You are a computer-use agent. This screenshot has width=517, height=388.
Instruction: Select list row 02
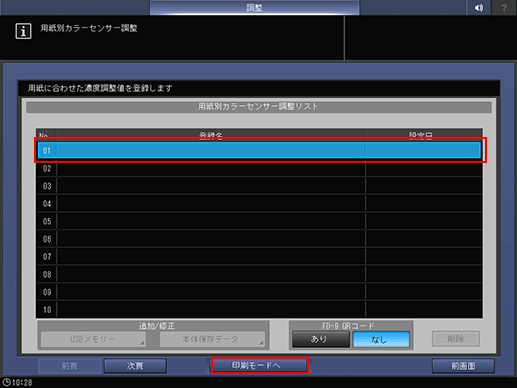tap(259, 168)
